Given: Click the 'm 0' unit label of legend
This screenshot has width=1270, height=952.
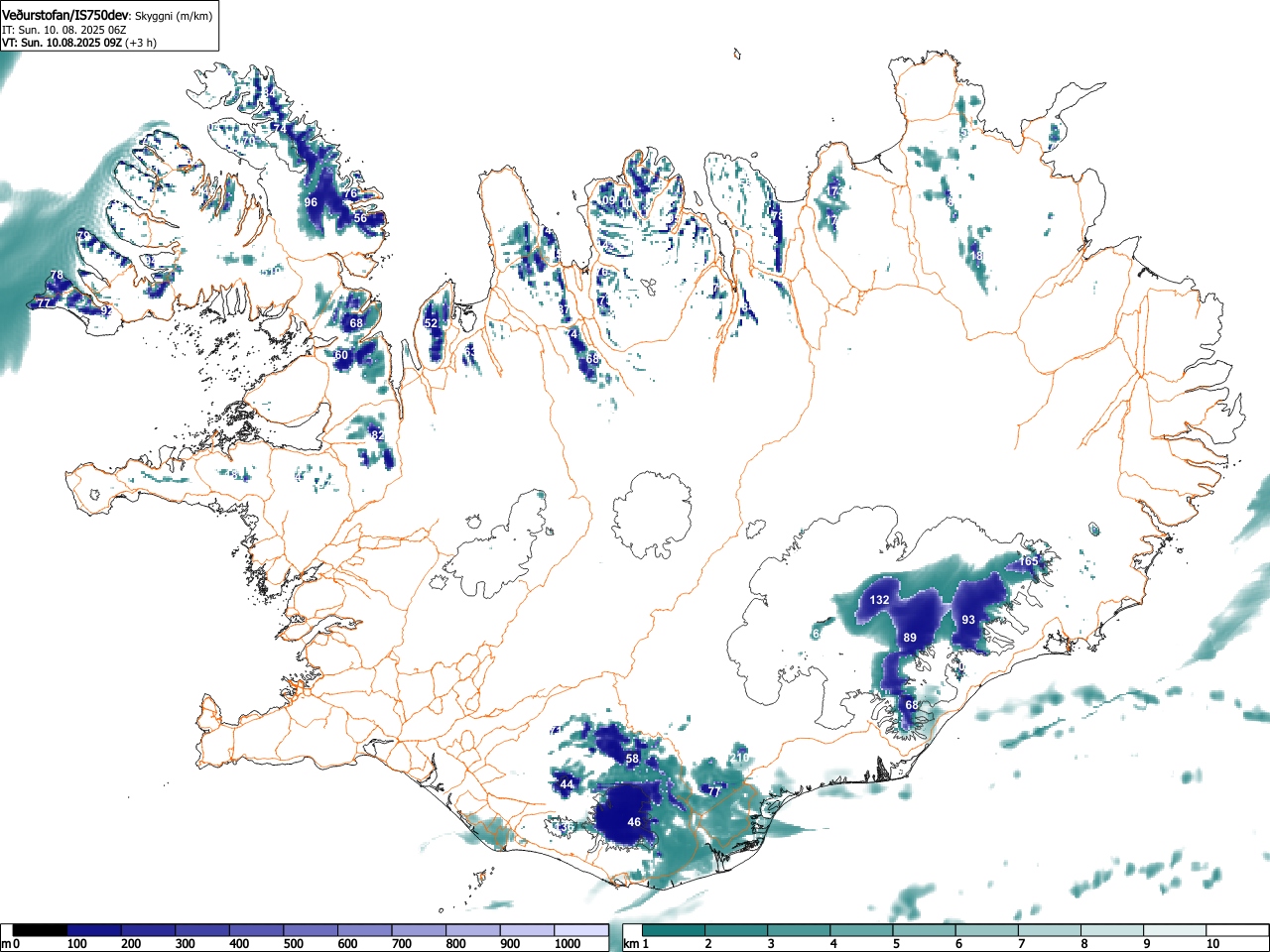Looking at the screenshot, I should [x=11, y=944].
